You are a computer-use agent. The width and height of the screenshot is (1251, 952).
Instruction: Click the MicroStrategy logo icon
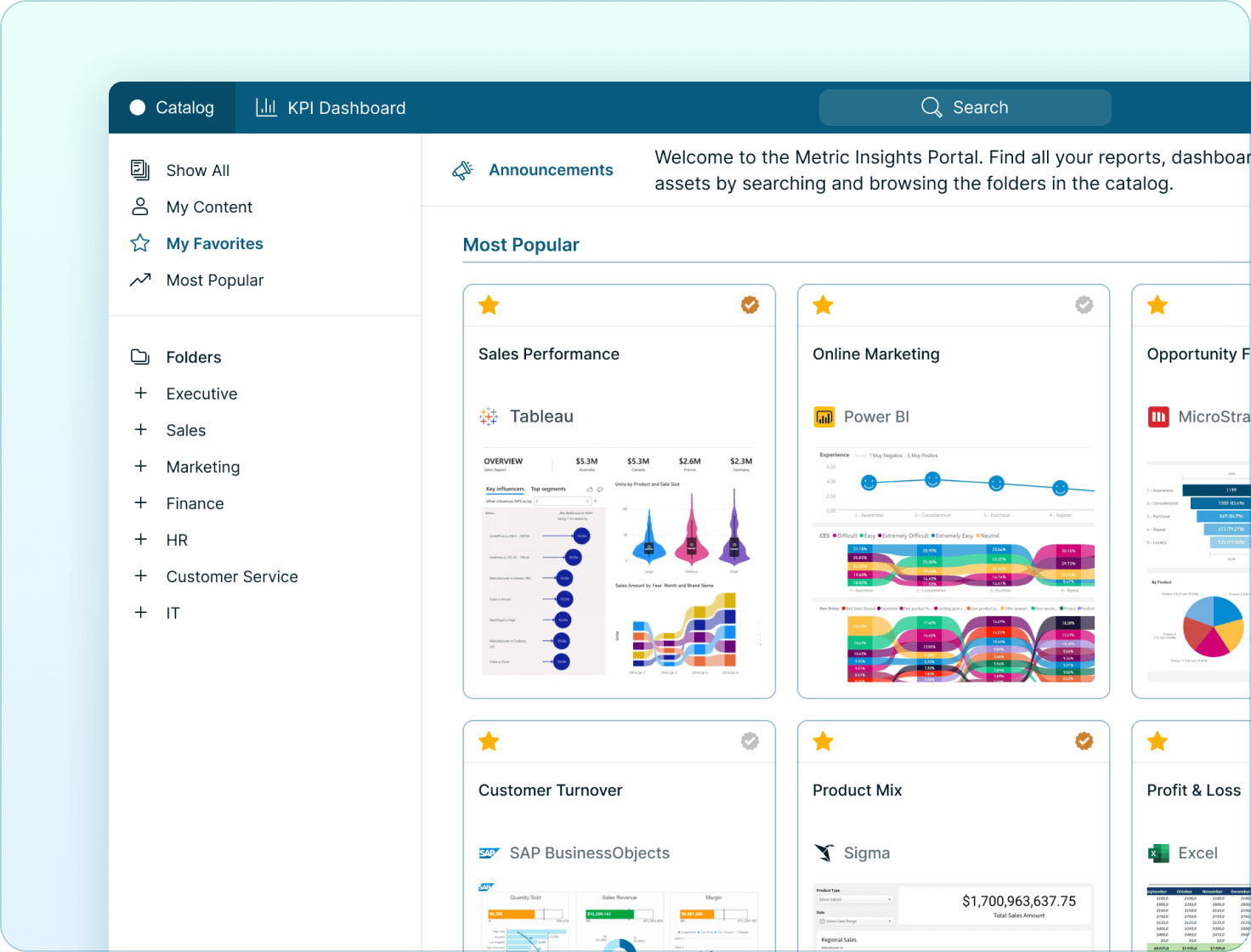point(1158,416)
